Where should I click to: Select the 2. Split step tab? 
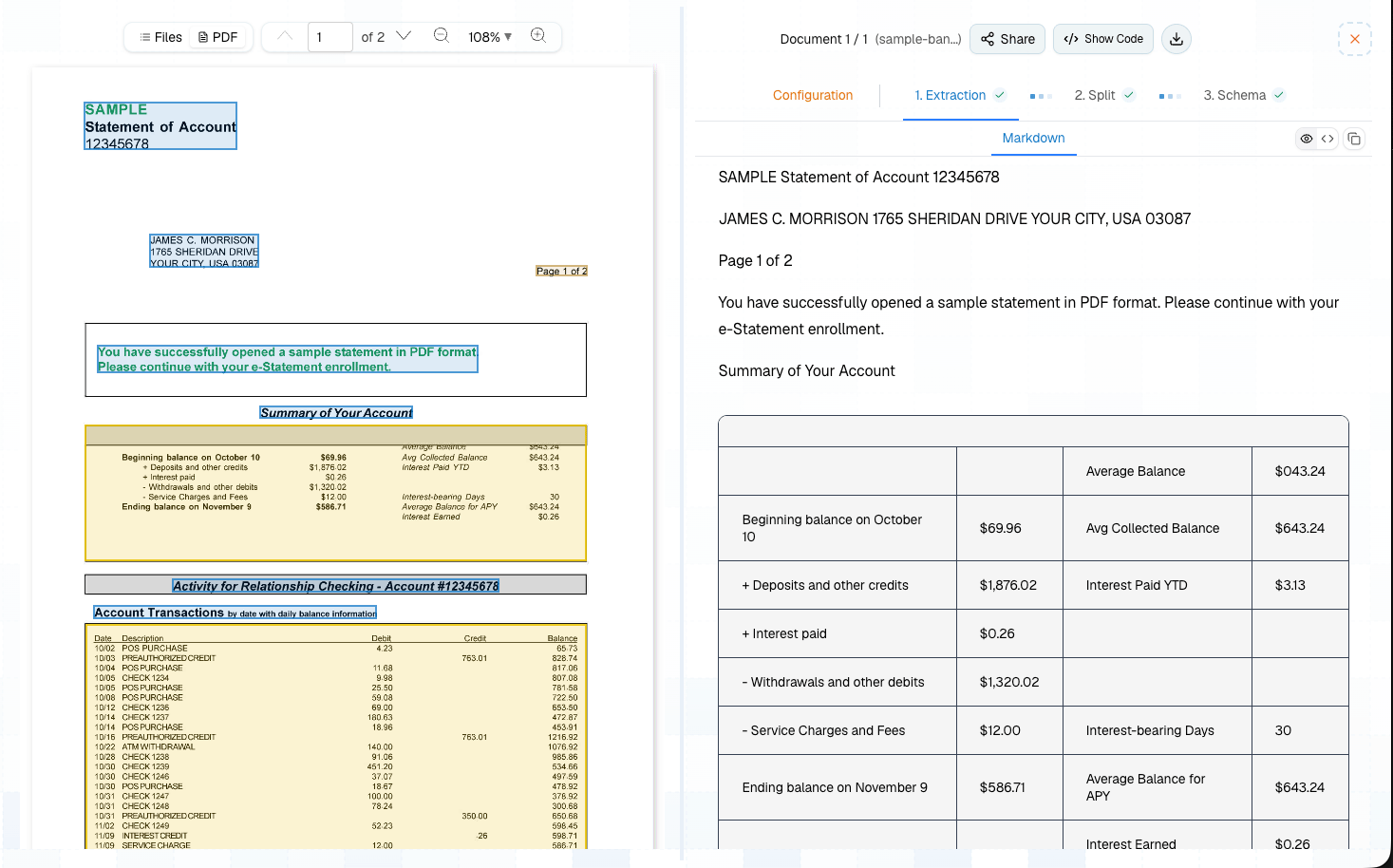click(1104, 95)
